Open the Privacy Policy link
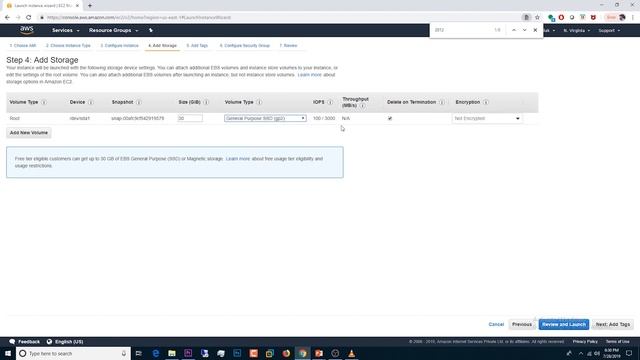This screenshot has height=360, width=640. [x=585, y=342]
